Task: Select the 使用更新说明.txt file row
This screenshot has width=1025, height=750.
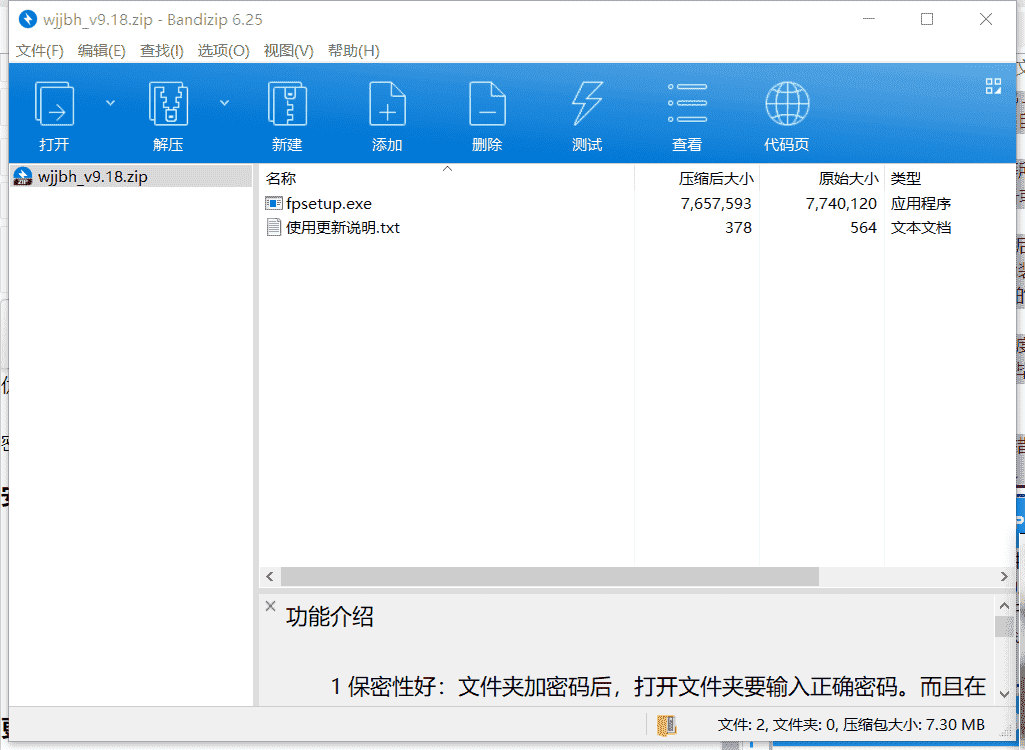Action: [635, 228]
